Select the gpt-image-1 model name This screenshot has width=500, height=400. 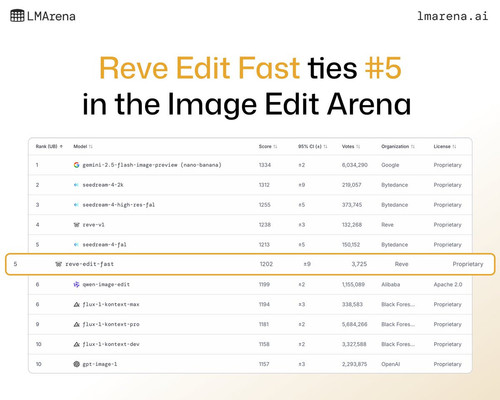click(x=100, y=364)
